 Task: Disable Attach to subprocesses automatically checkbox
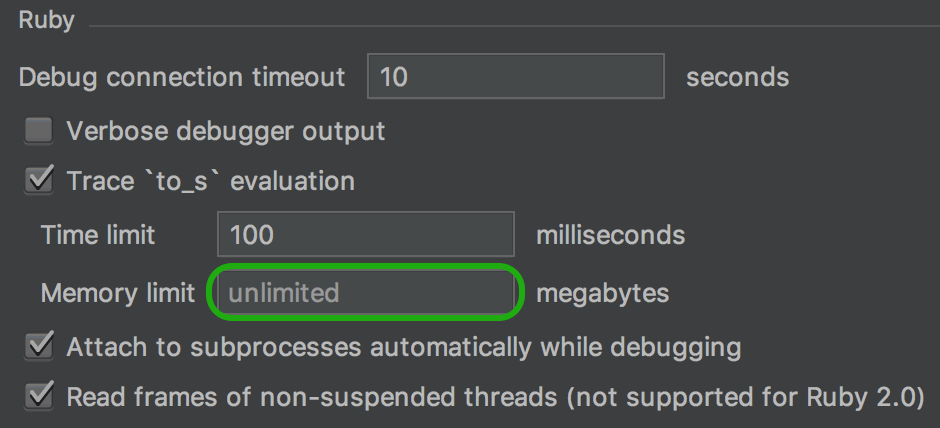pos(38,346)
